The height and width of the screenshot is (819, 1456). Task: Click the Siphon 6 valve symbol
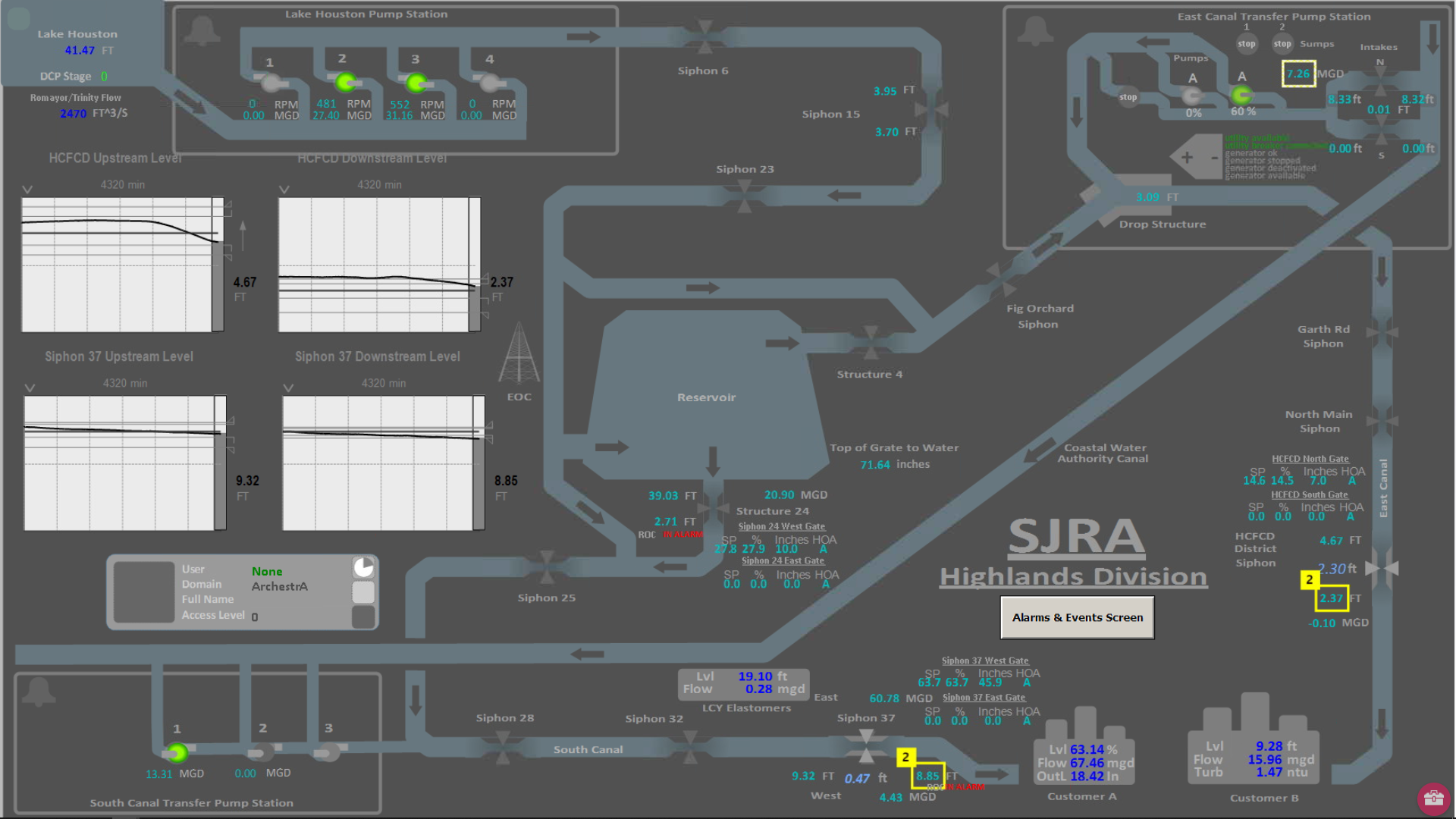pos(705,36)
